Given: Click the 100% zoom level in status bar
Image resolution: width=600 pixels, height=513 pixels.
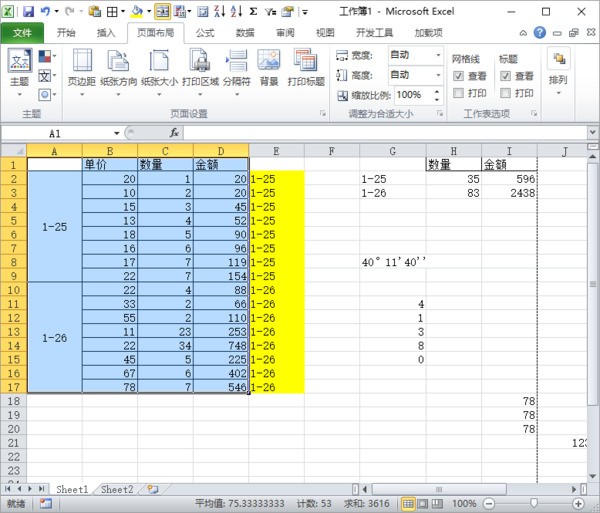Looking at the screenshot, I should [464, 503].
